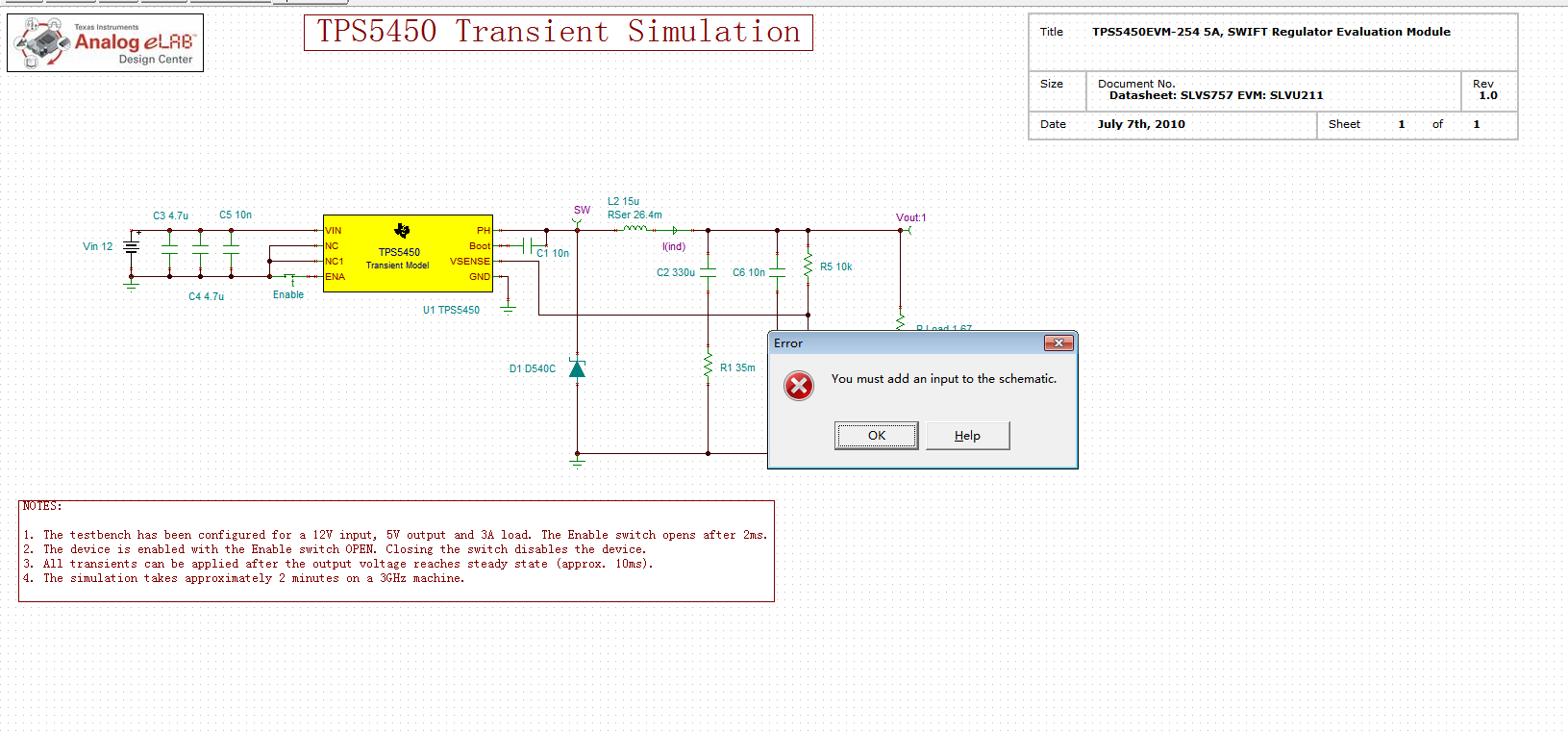Select the C3 capacitor symbol
The height and width of the screenshot is (734, 1568).
coord(169,247)
